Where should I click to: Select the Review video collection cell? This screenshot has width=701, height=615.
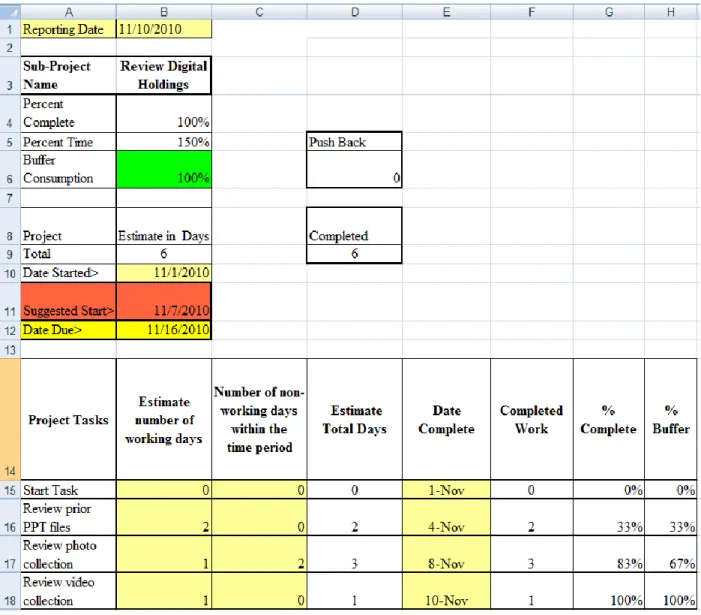pos(68,590)
